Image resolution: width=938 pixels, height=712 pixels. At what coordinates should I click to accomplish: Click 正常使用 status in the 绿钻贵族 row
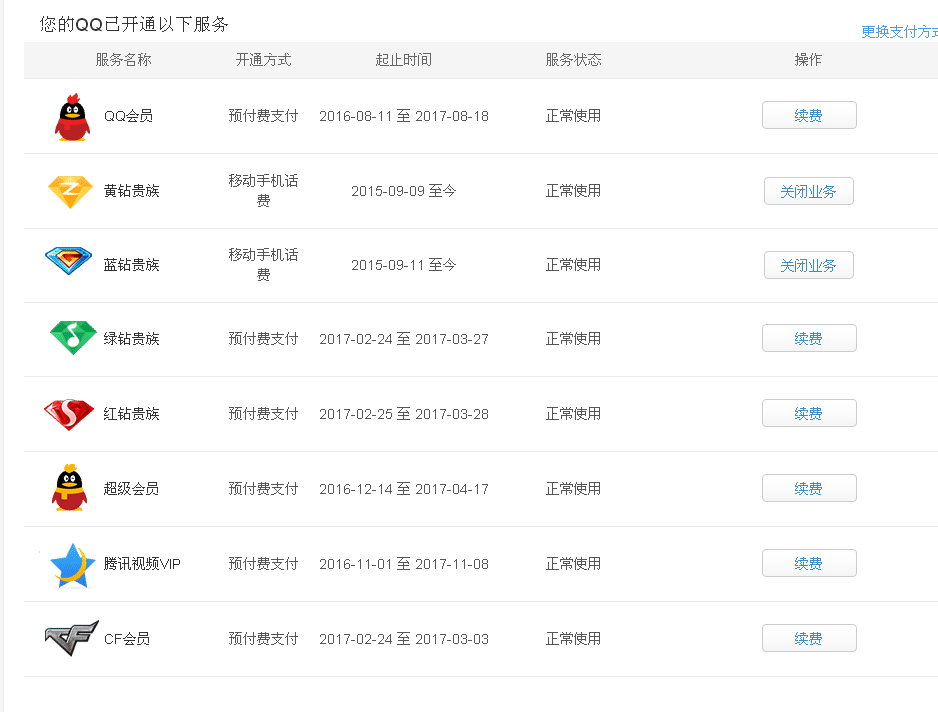[x=573, y=339]
